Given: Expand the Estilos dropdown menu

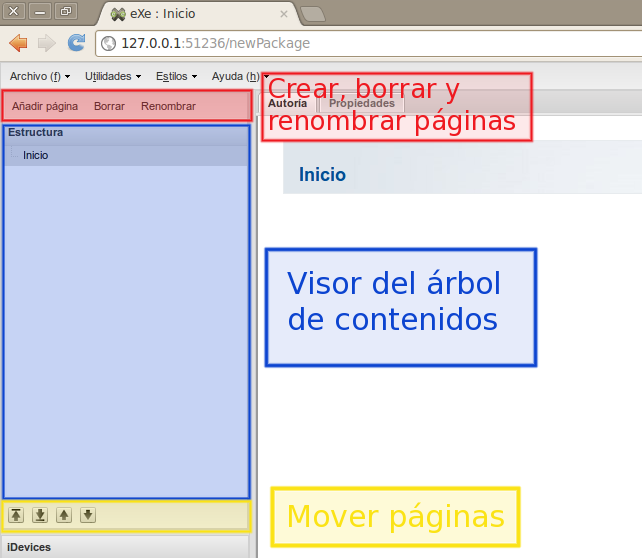Looking at the screenshot, I should point(176,76).
